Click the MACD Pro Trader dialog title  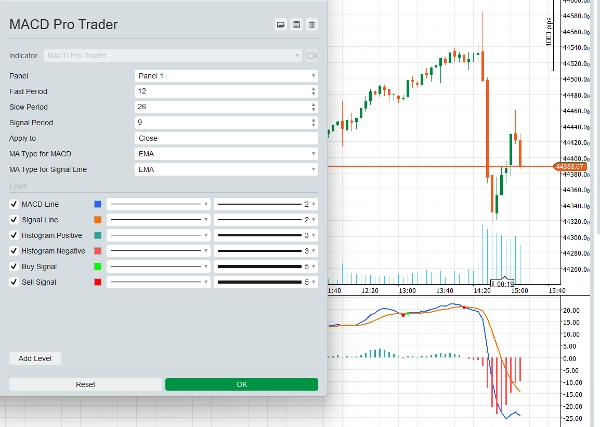pyautogui.click(x=64, y=24)
